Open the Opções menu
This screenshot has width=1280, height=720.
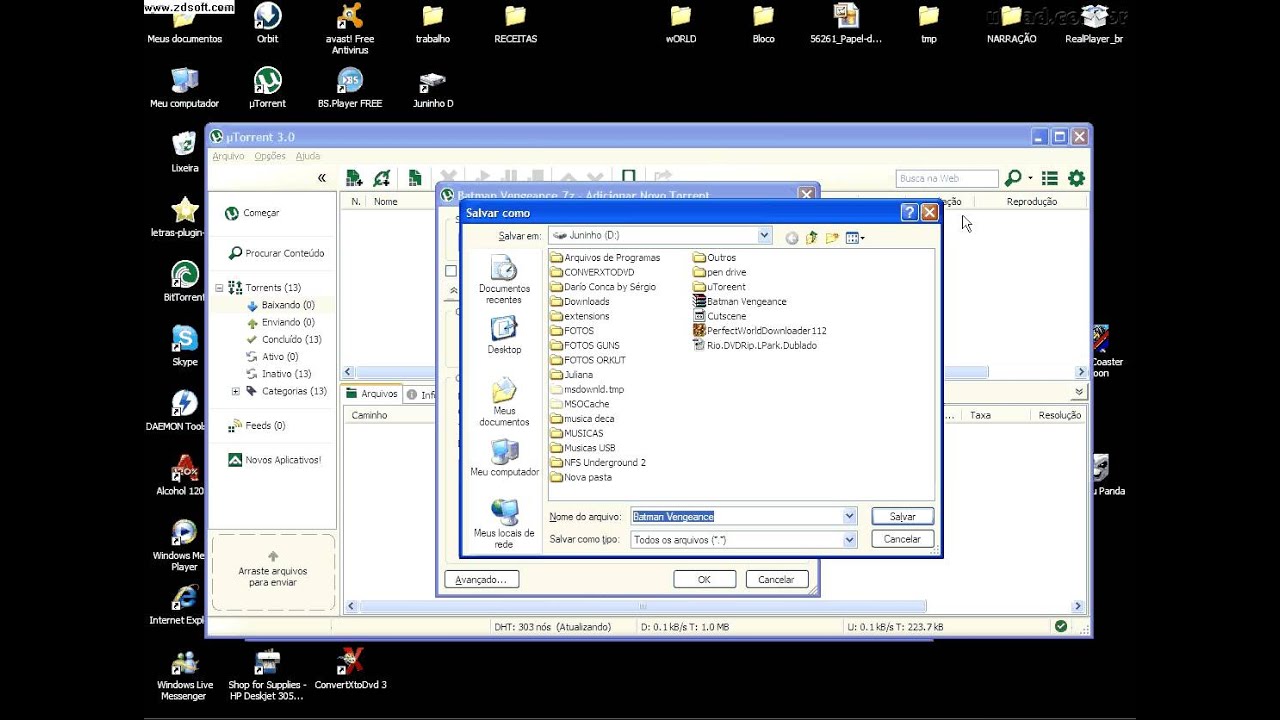click(270, 156)
